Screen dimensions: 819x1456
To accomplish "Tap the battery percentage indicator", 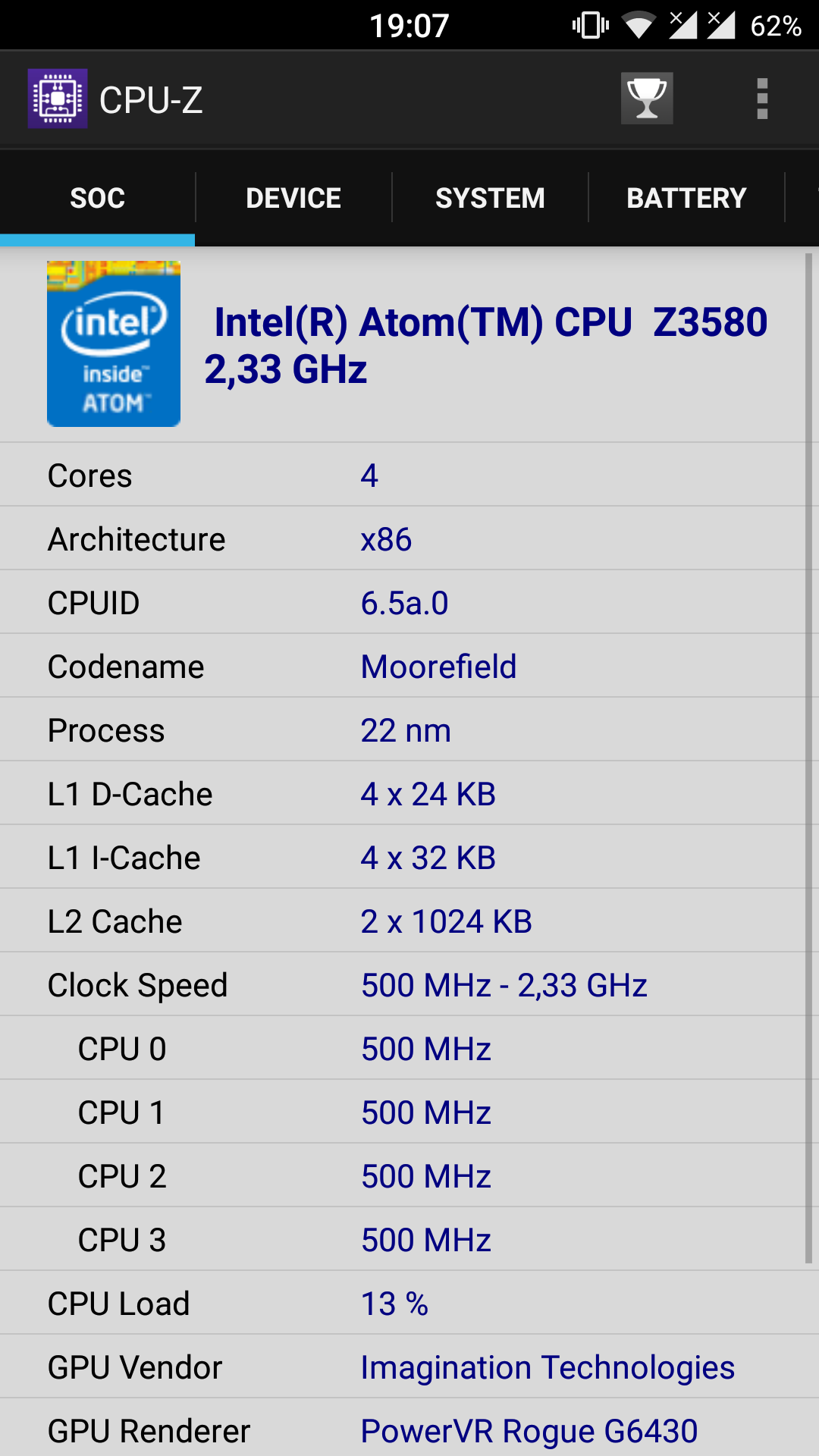I will 775,27.
